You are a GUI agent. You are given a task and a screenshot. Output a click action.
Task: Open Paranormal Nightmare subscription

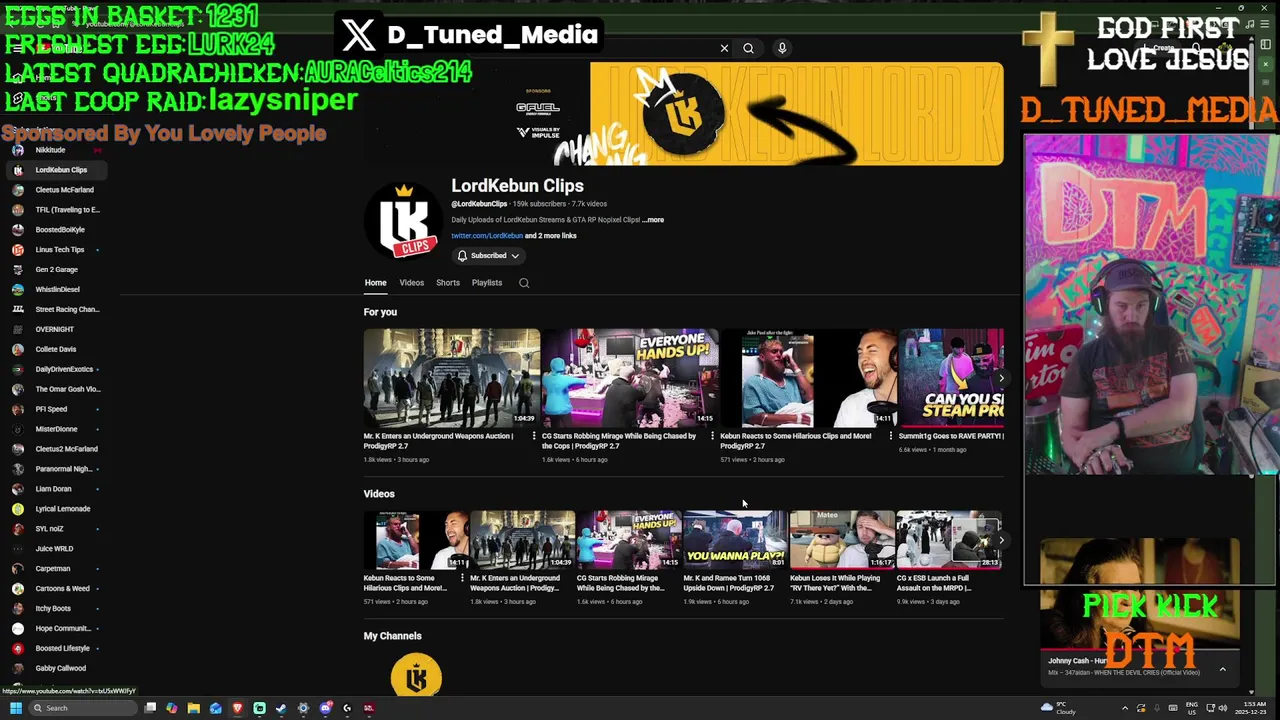click(57, 469)
